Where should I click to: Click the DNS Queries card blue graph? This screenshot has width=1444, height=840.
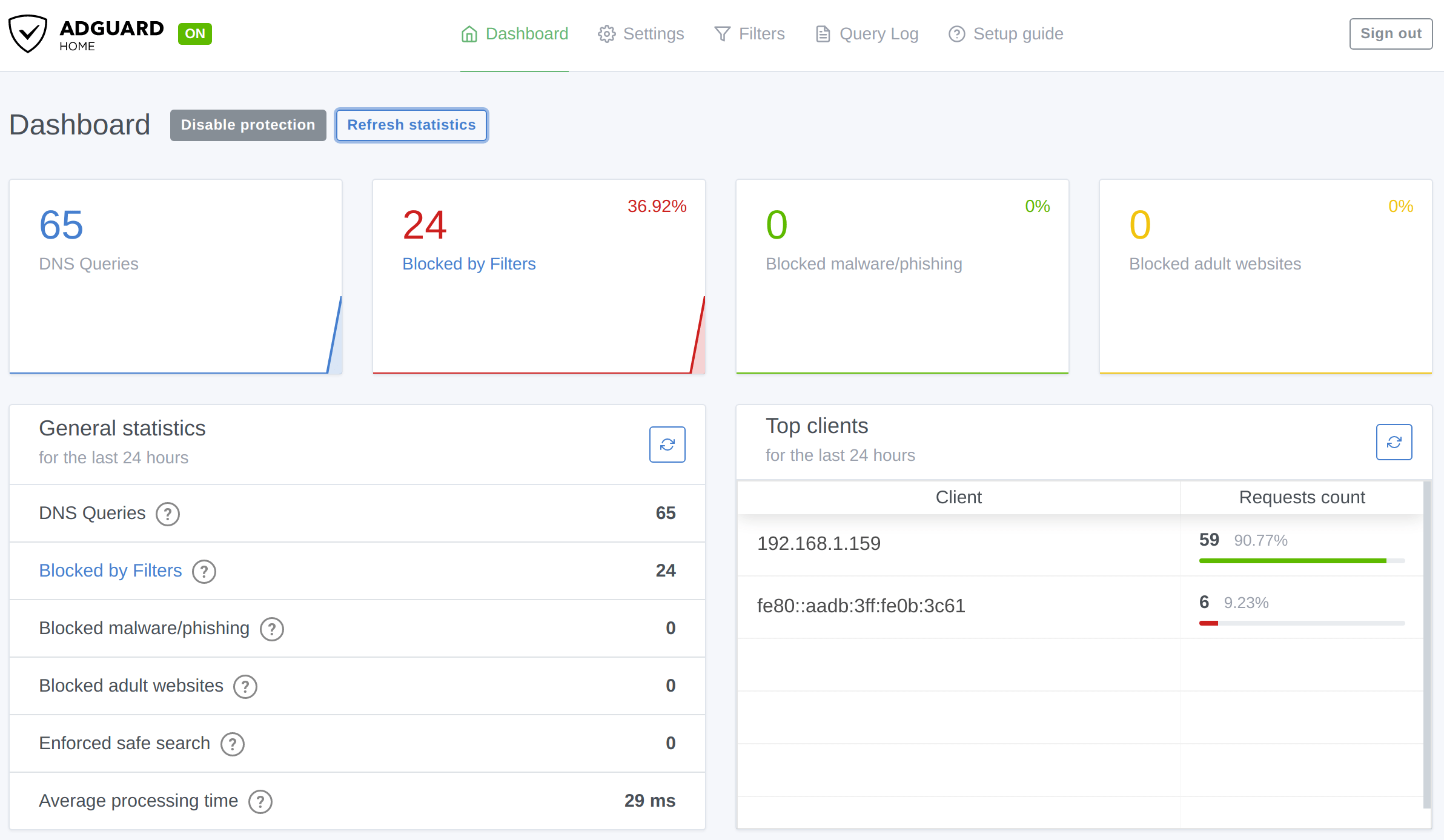coord(334,335)
